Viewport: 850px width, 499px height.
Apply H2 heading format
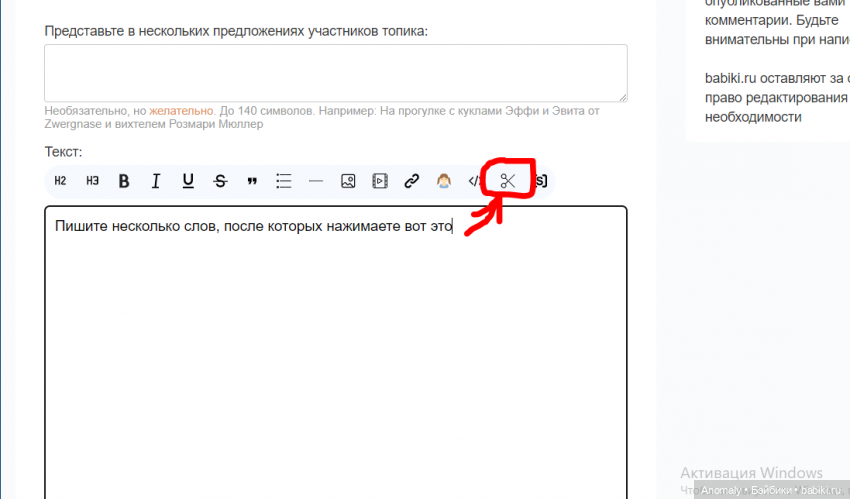pos(61,181)
